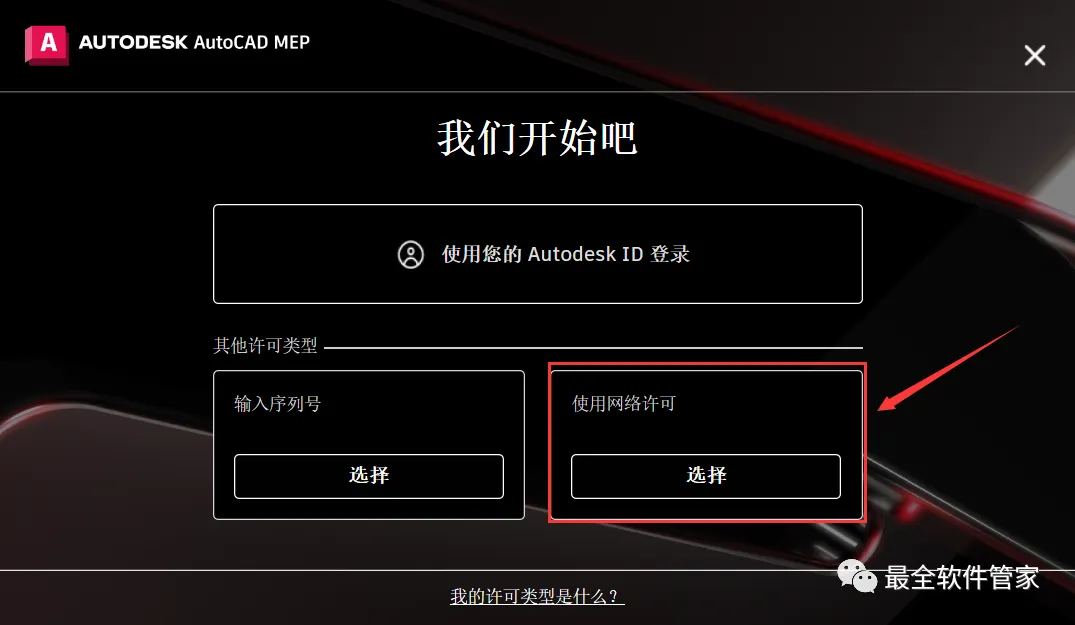Screen dimensions: 1075x625
Task: Click the 使用网络许可 card label
Action: click(624, 404)
